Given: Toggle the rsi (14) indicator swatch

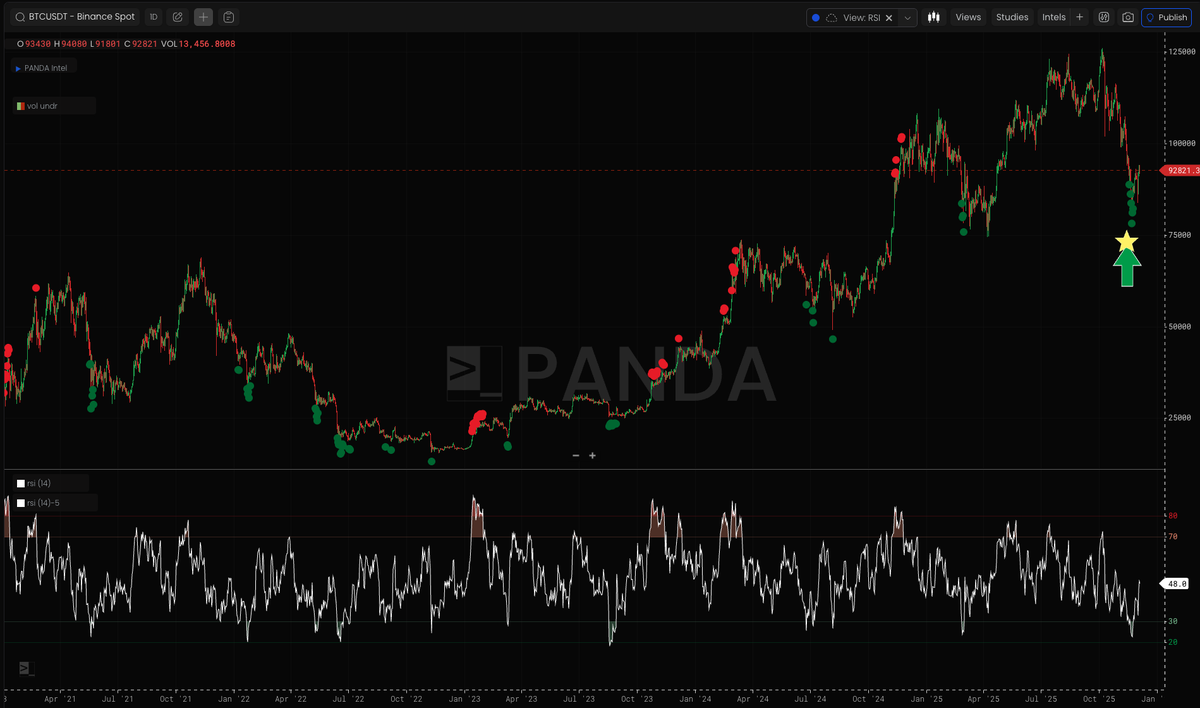Looking at the screenshot, I should click(21, 484).
